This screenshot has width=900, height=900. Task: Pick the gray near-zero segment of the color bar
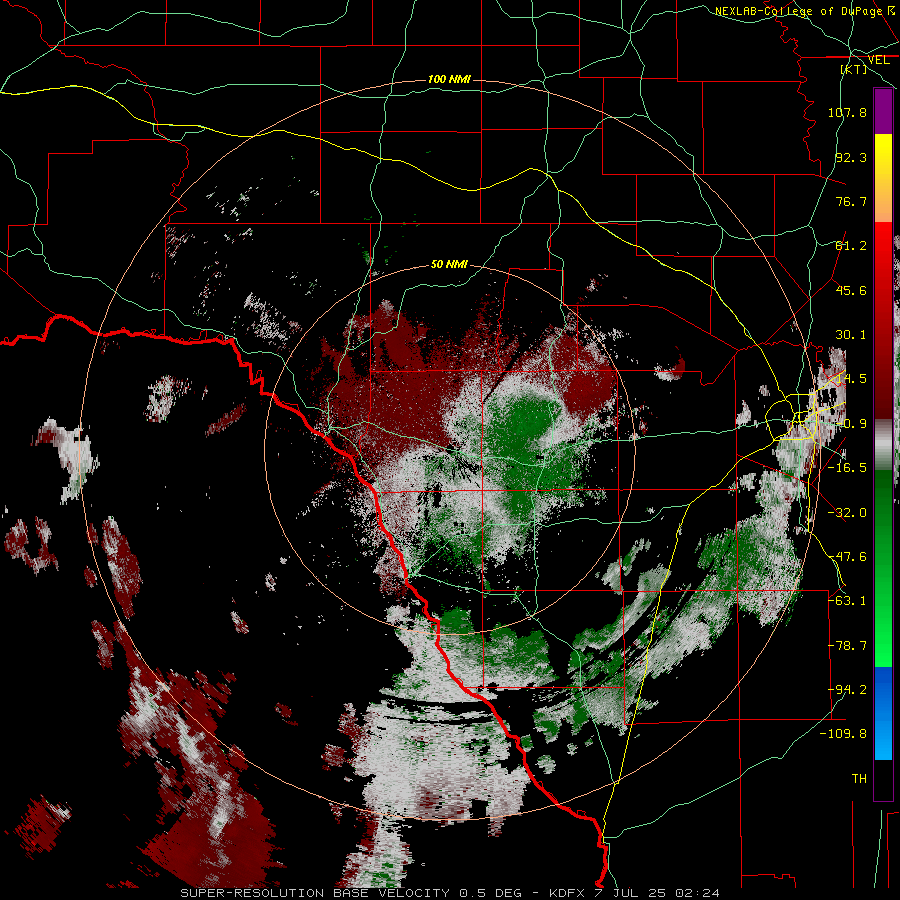click(x=883, y=445)
